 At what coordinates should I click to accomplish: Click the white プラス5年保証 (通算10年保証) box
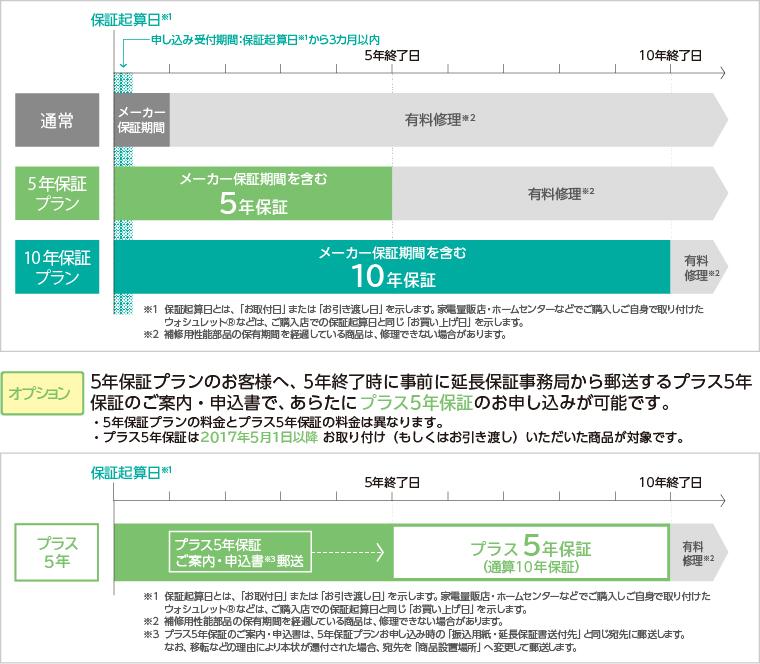tap(531, 552)
